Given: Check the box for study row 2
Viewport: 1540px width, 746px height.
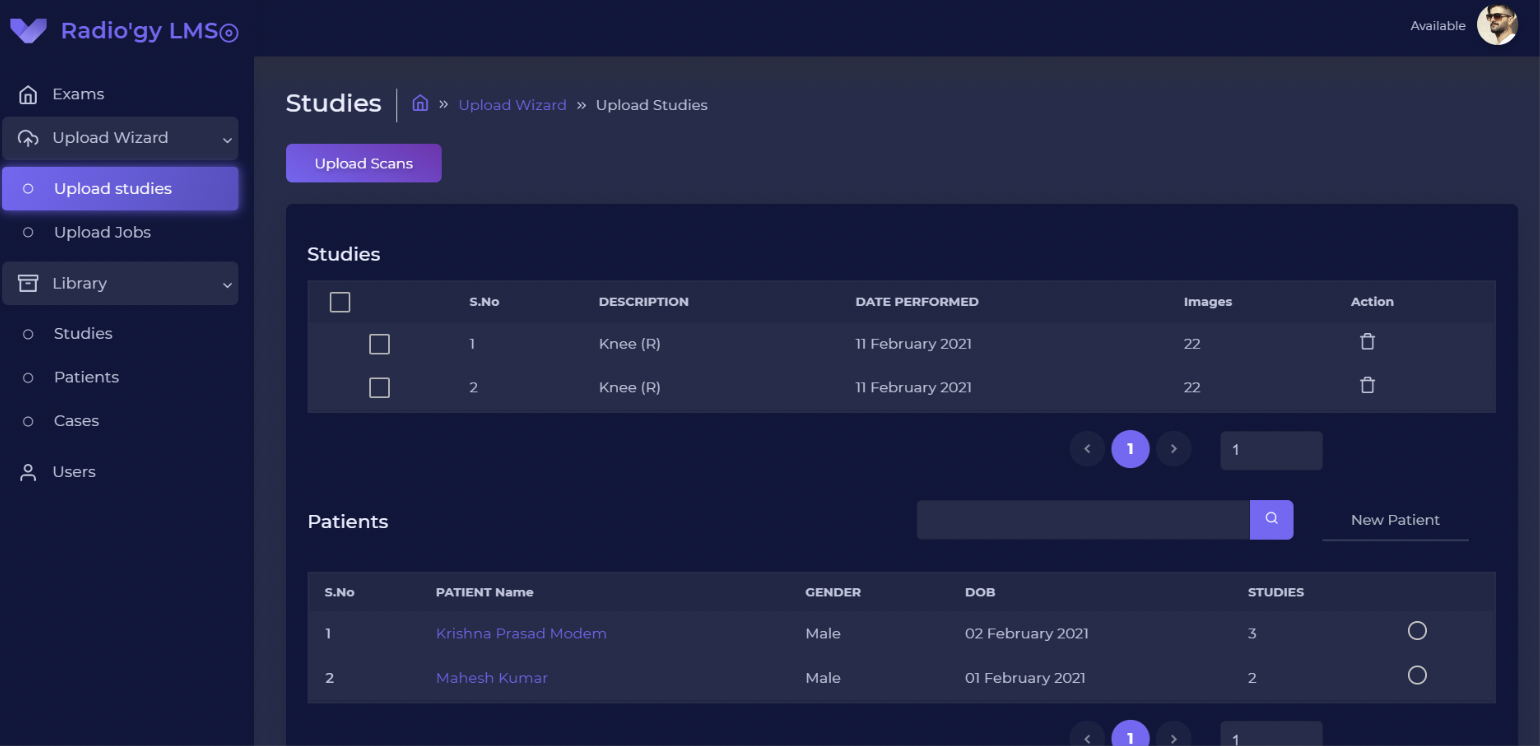Looking at the screenshot, I should click(x=379, y=388).
